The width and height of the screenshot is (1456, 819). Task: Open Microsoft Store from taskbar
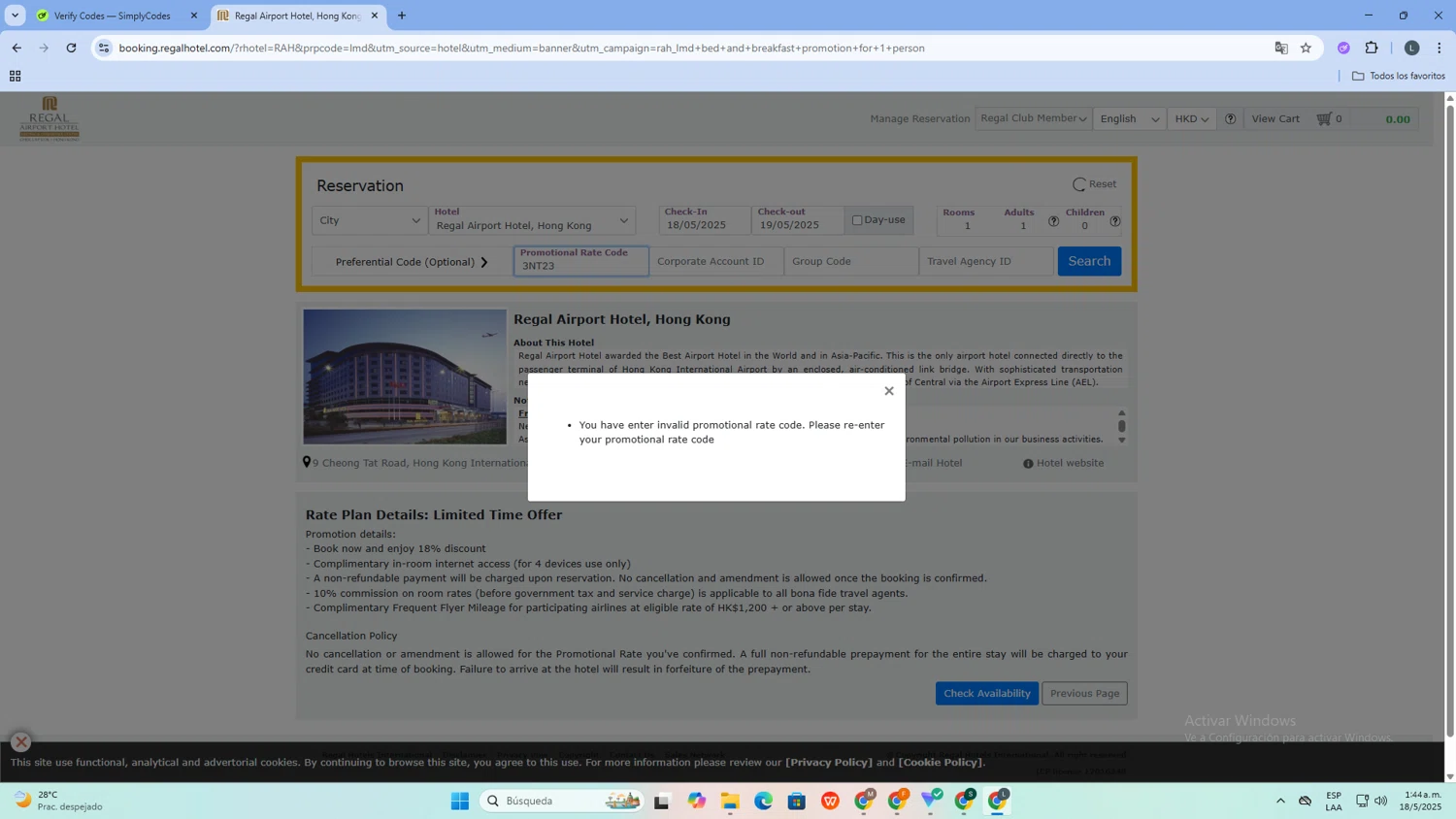796,801
